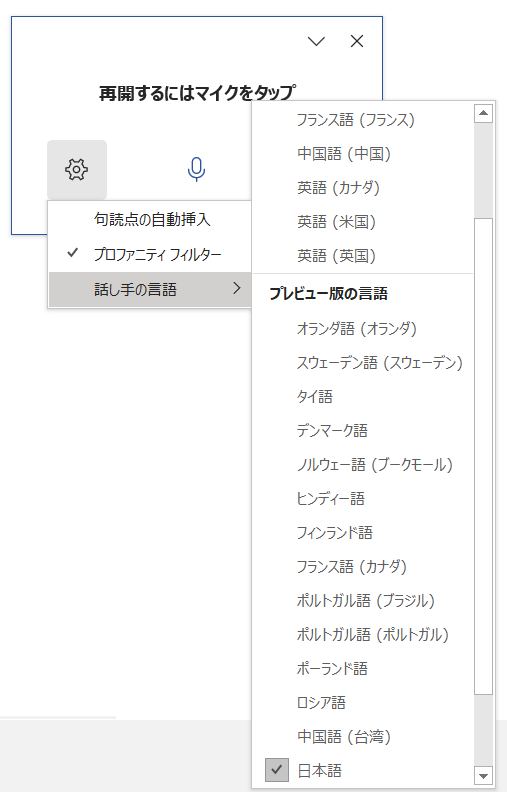Pick オランダ語 (オランダ) preview language

tap(363, 329)
